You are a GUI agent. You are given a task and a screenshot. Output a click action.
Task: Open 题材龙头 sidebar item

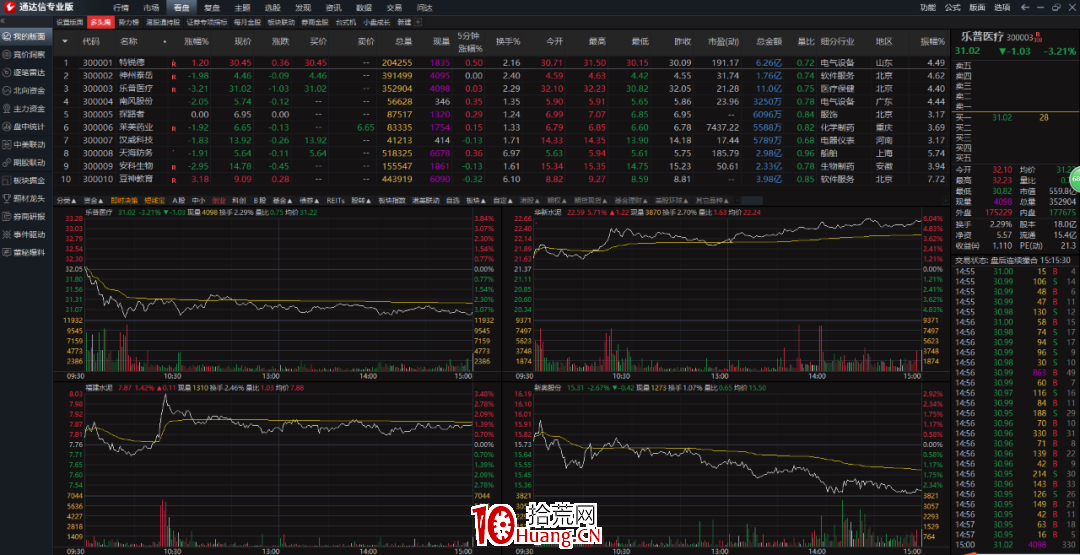[x=26, y=198]
